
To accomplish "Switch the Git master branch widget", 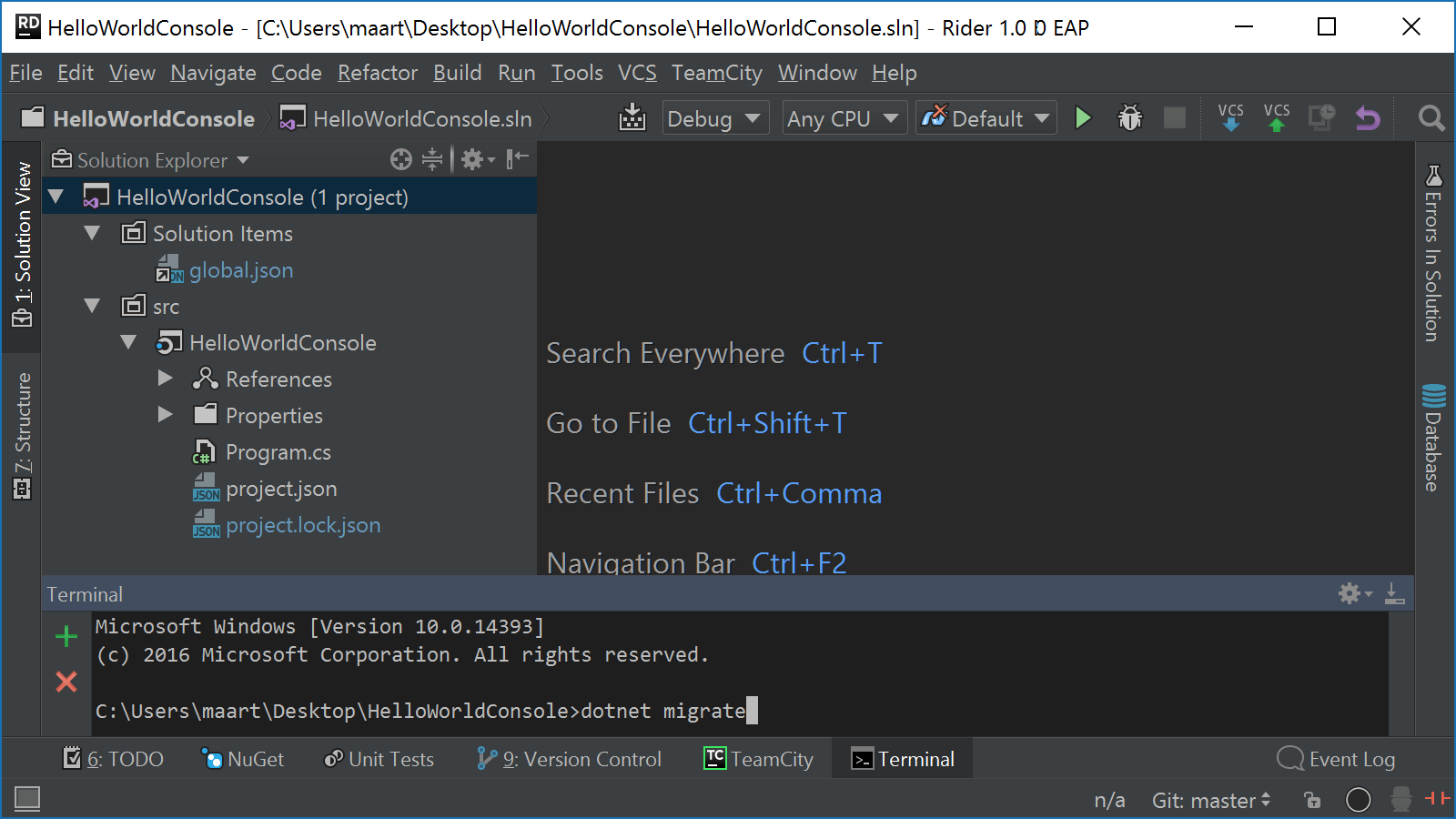I will pyautogui.click(x=1211, y=801).
